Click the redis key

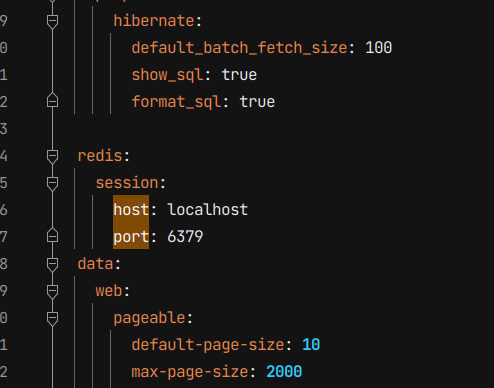point(100,156)
